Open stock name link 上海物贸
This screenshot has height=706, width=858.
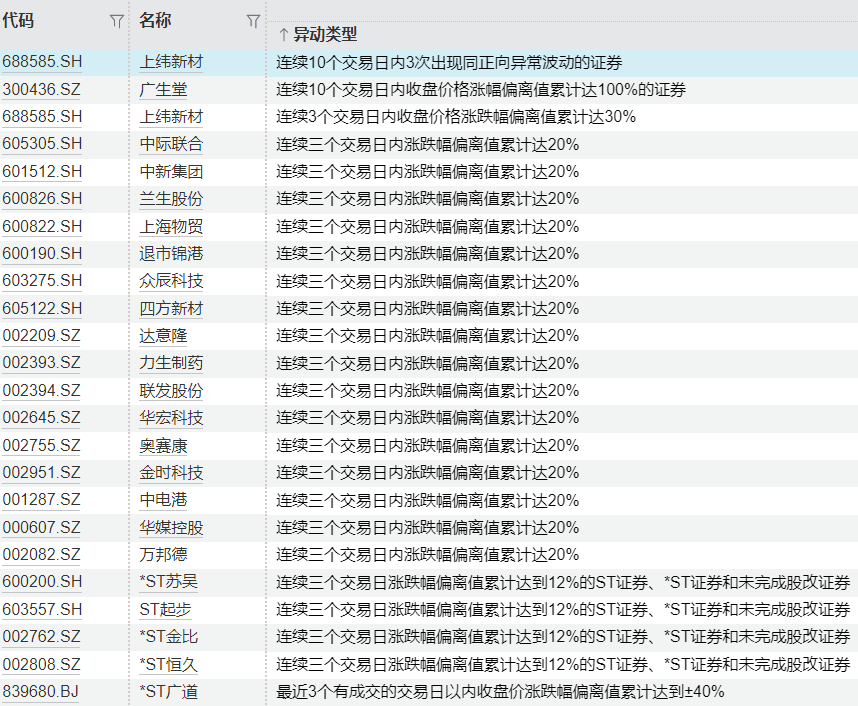171,226
